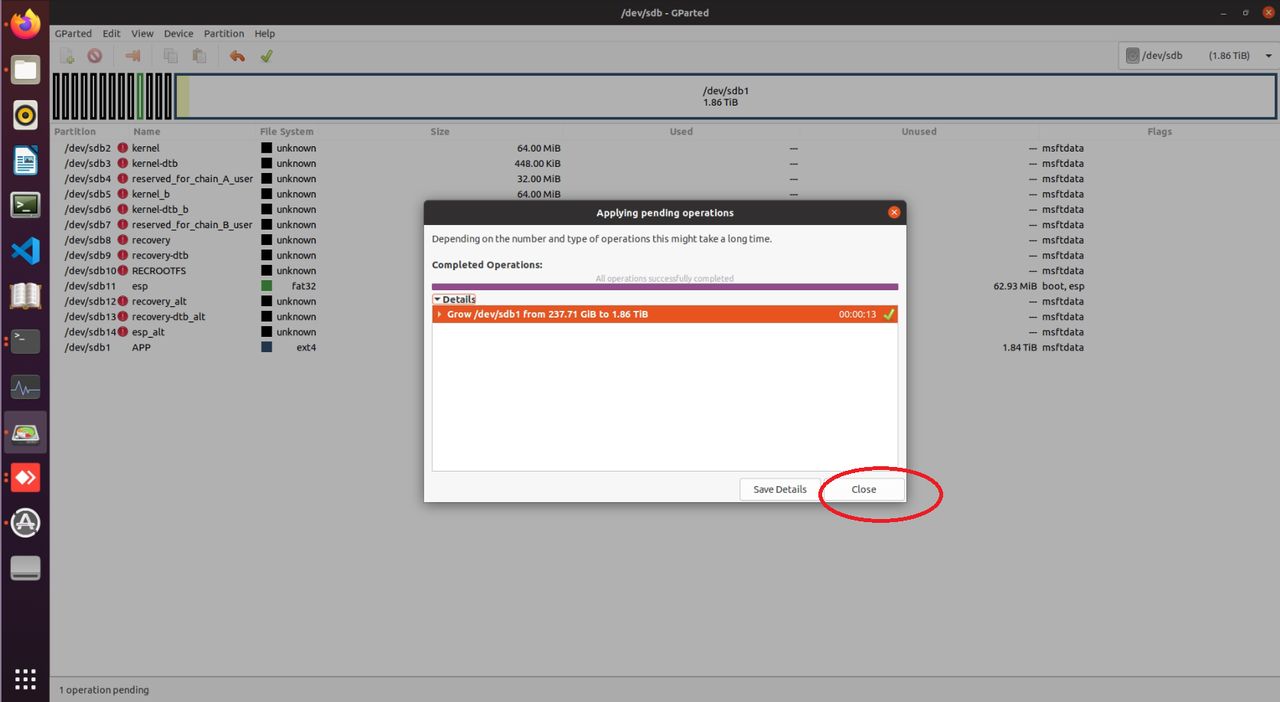Select the /dev/sdb8 recovery row
Viewport: 1280px width, 702px height.
point(665,240)
